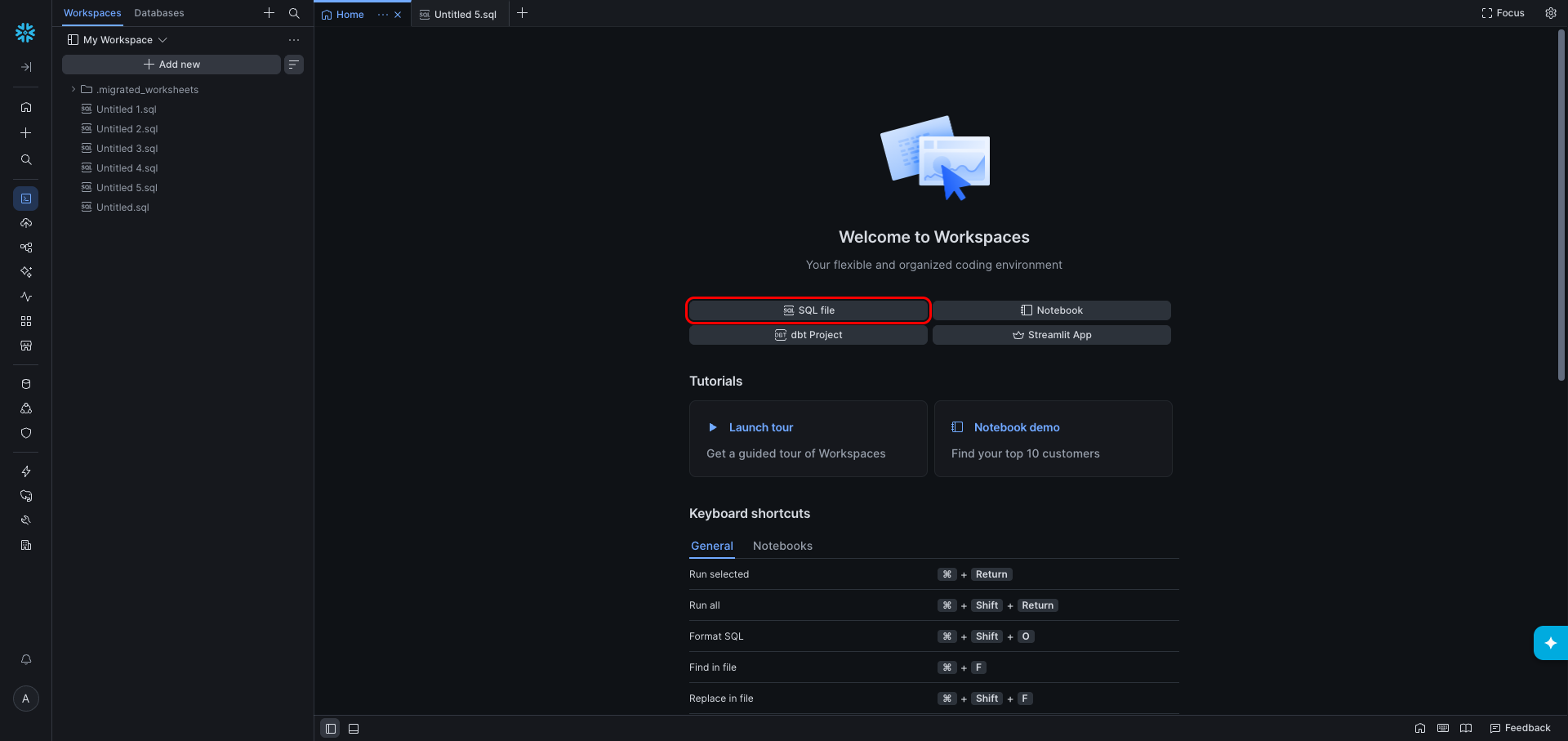1568x741 pixels.
Task: Open the sidebar magnifier search icon
Action: tap(26, 160)
